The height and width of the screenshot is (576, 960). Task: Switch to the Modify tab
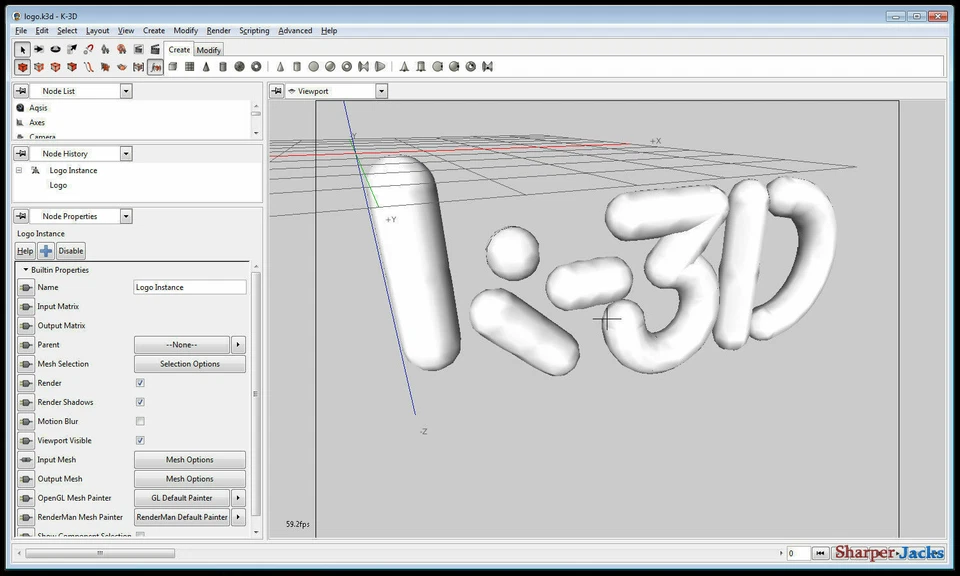click(x=208, y=49)
